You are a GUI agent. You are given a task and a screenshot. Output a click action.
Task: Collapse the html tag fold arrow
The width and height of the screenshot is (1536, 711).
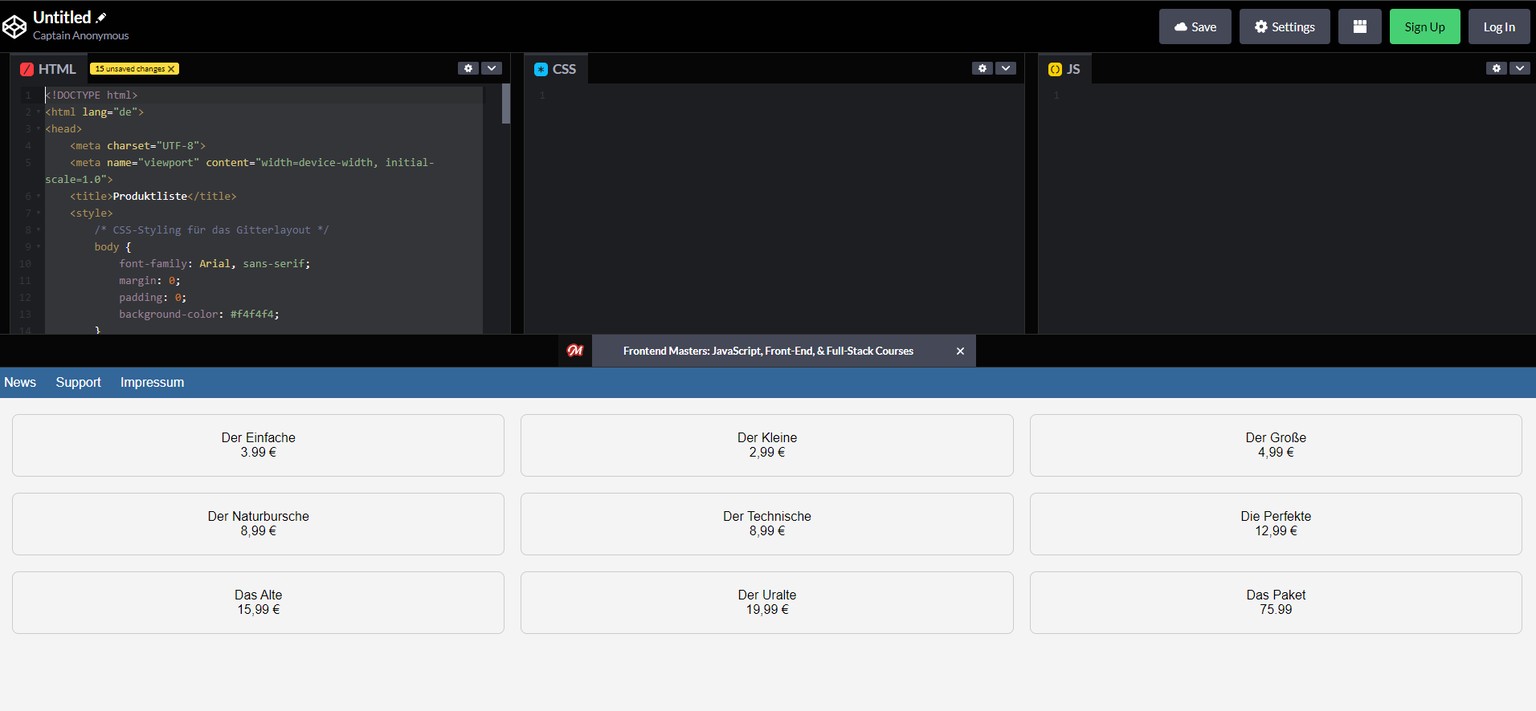pyautogui.click(x=38, y=112)
